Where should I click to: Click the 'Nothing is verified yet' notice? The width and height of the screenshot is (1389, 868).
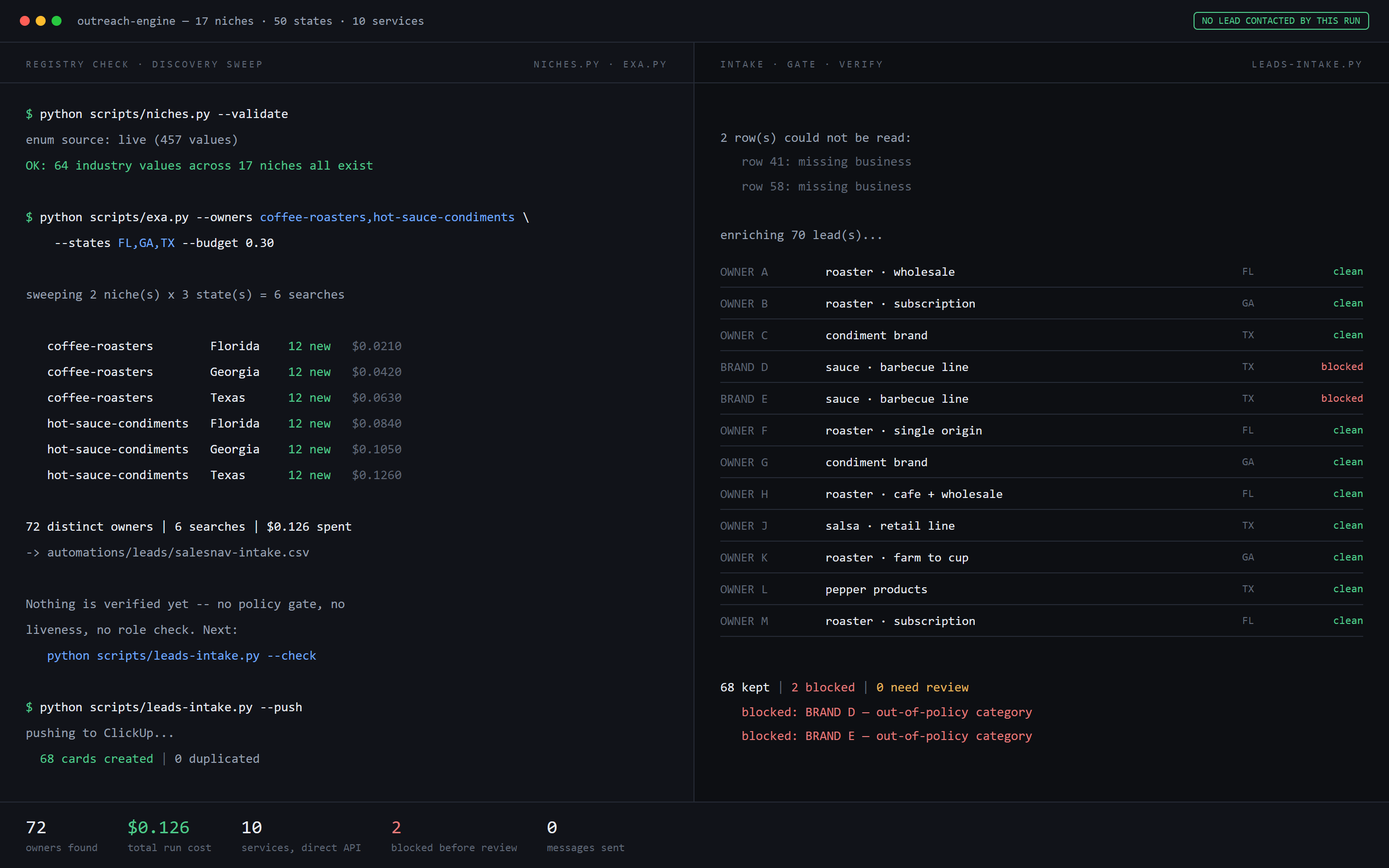[x=185, y=617]
